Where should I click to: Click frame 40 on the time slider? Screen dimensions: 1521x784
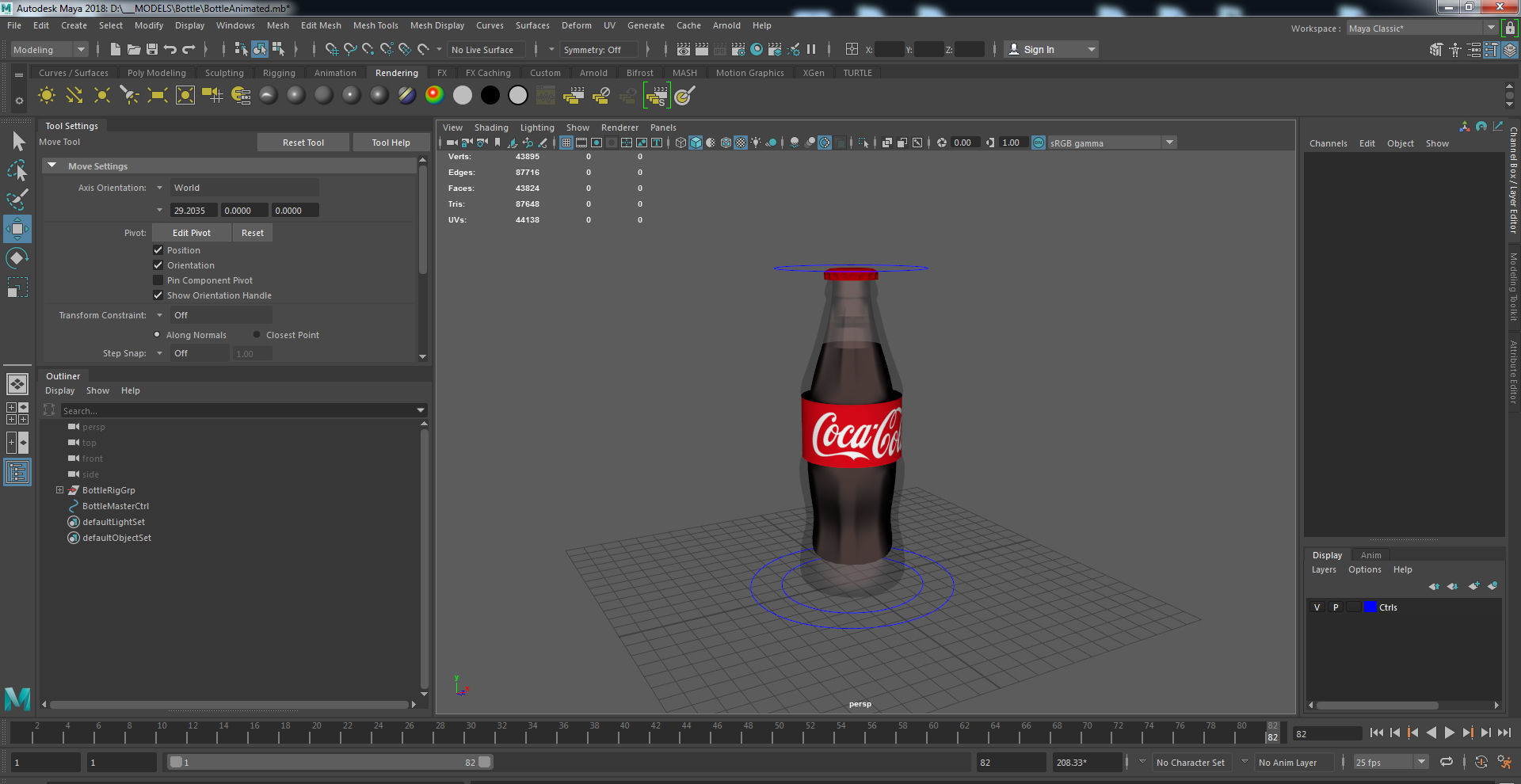(625, 733)
